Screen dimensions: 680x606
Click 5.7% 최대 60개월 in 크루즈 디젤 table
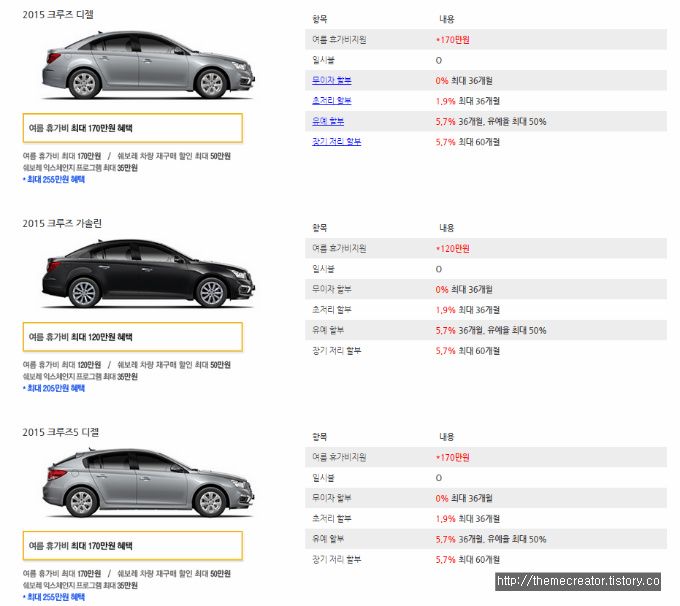point(468,141)
